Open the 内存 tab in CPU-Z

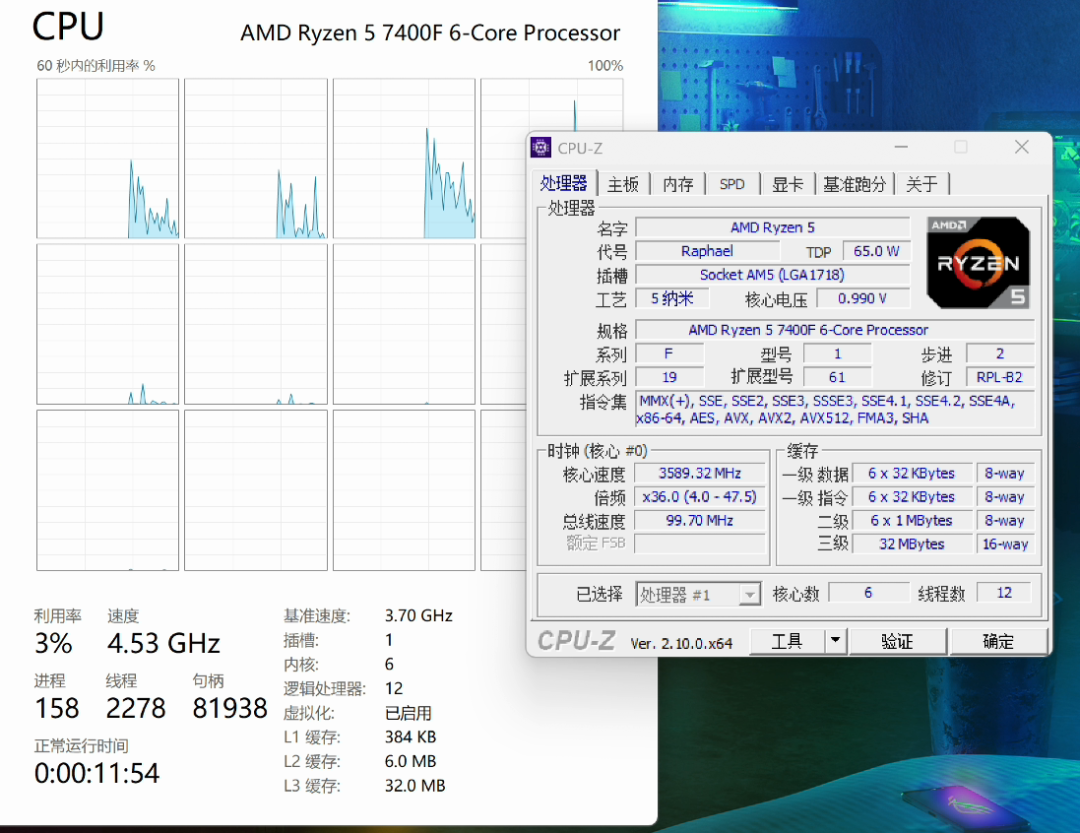tap(678, 184)
